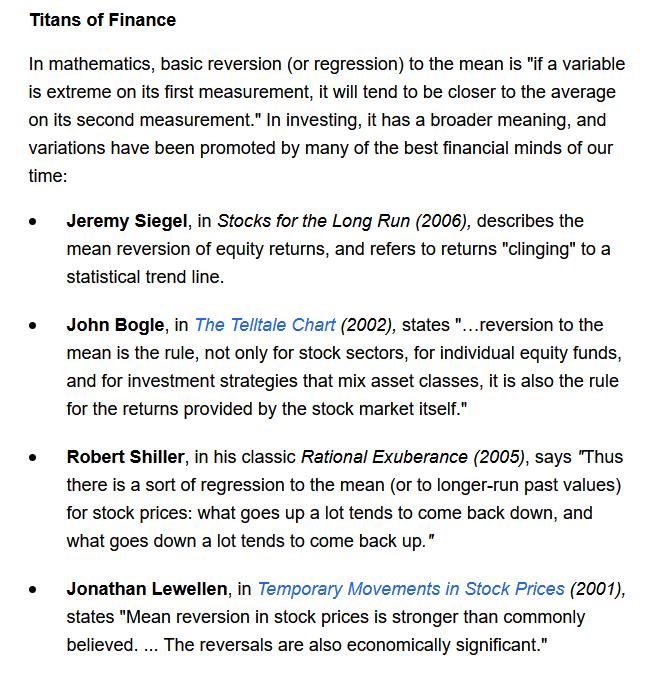Click "time:" ending the intro paragraph
The width and height of the screenshot is (649, 677).
point(48,176)
